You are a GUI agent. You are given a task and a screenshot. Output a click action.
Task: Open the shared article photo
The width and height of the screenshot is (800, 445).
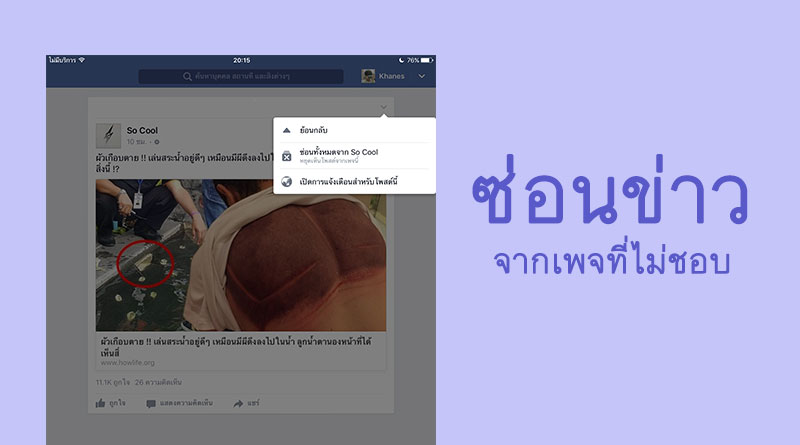[241, 255]
